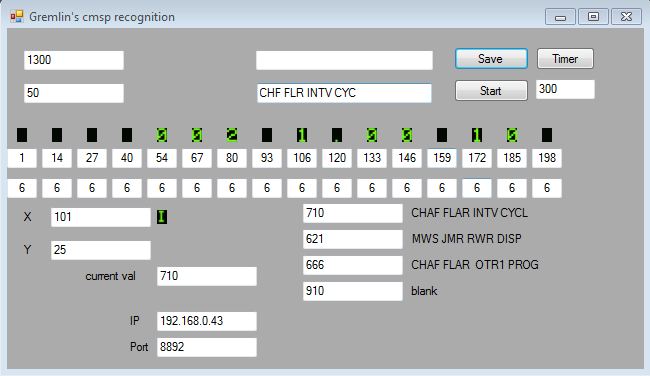Click the offset field showing 27
650x376 pixels.
coord(92,158)
